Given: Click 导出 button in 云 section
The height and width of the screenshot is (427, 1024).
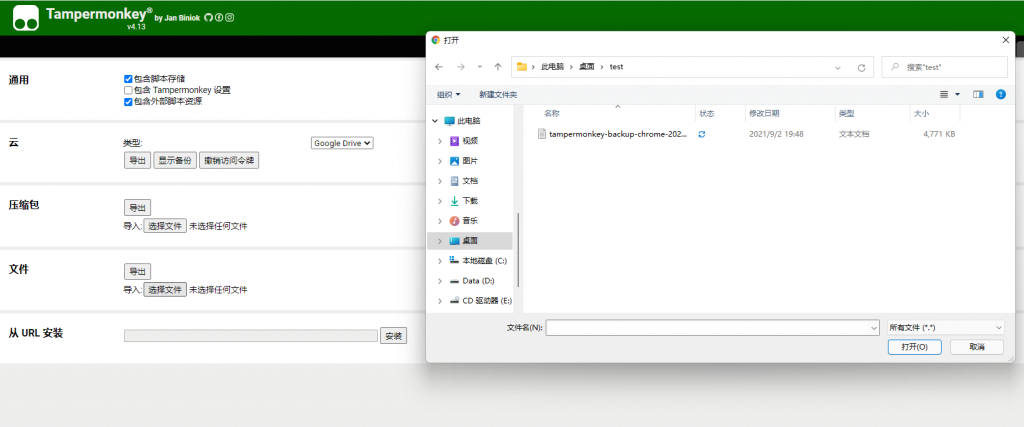Looking at the screenshot, I should (137, 161).
